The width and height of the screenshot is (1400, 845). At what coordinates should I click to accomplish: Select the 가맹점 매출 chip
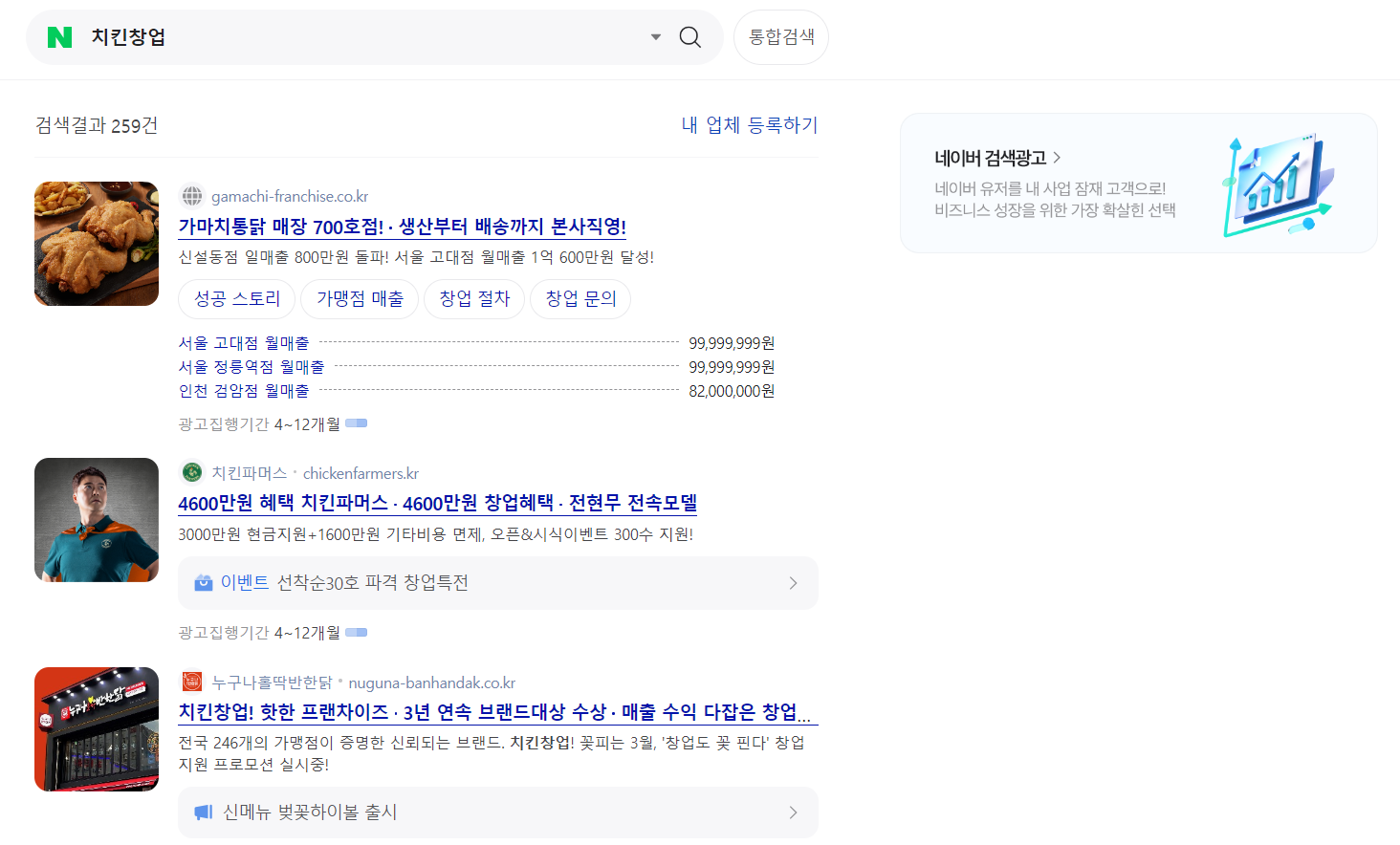pyautogui.click(x=360, y=298)
